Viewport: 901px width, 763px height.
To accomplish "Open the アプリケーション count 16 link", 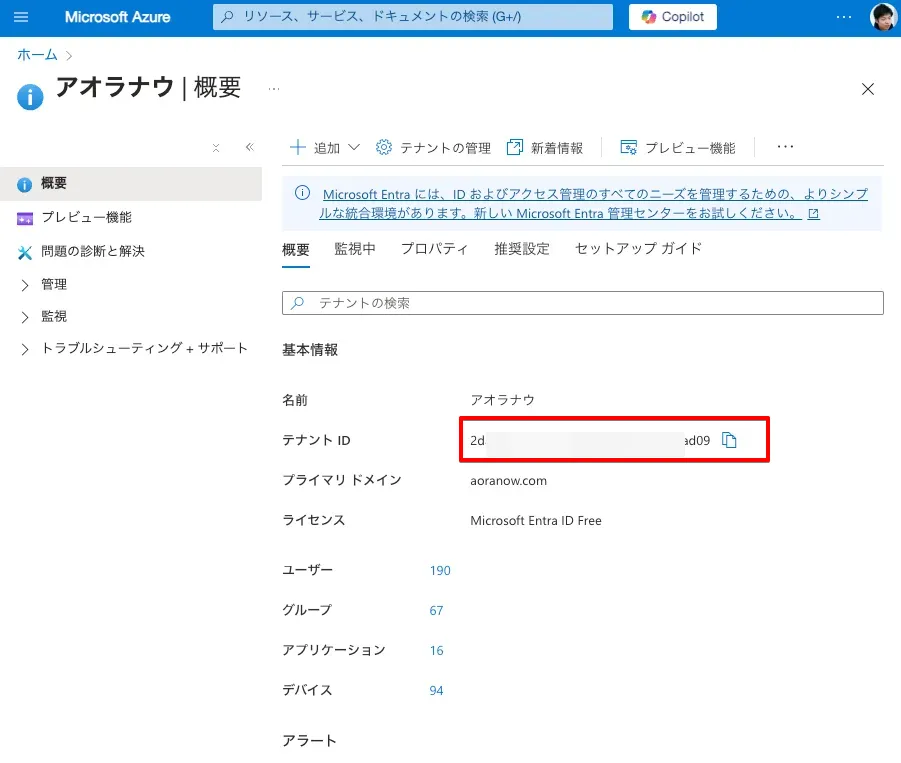I will [x=436, y=650].
